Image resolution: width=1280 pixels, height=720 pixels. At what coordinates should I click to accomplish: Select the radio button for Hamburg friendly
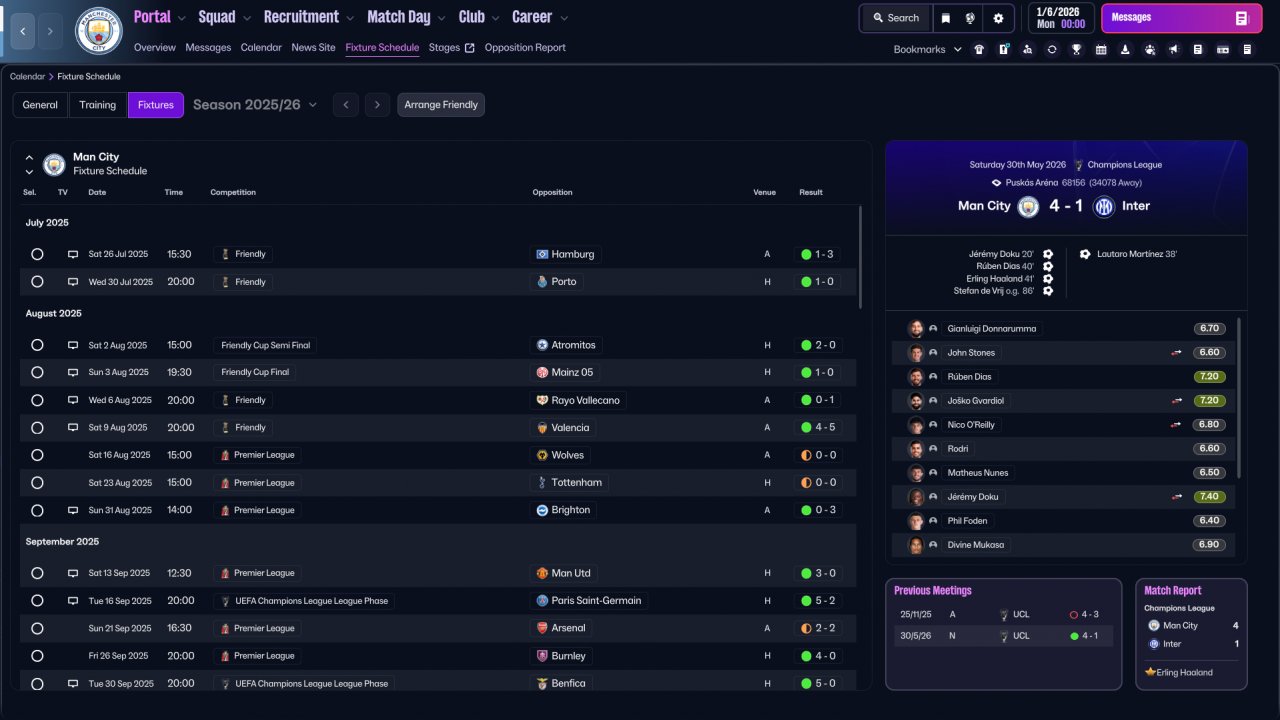tap(37, 254)
